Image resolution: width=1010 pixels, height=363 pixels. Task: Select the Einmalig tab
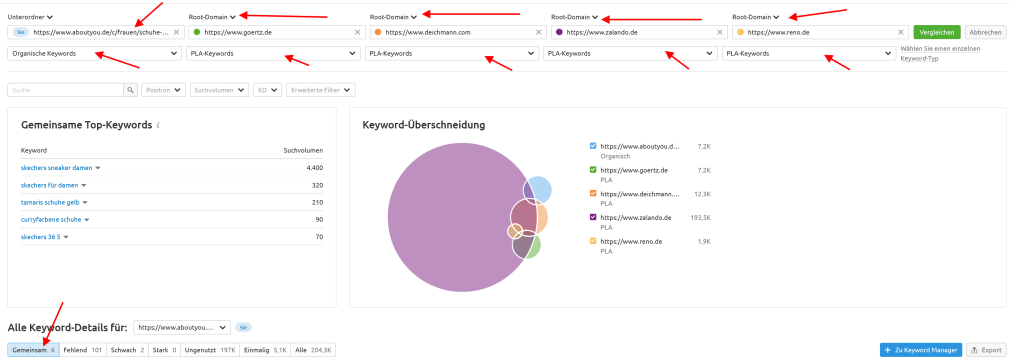[x=265, y=350]
